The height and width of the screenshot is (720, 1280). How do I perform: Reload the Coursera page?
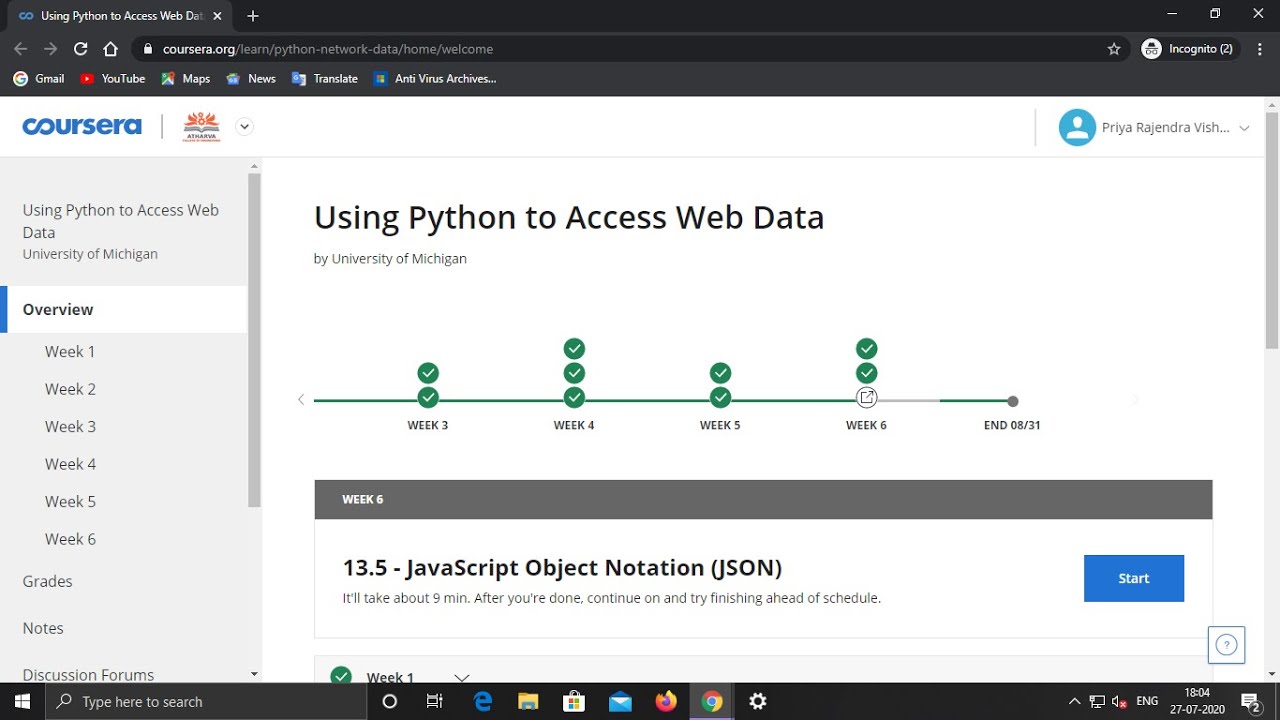81,48
